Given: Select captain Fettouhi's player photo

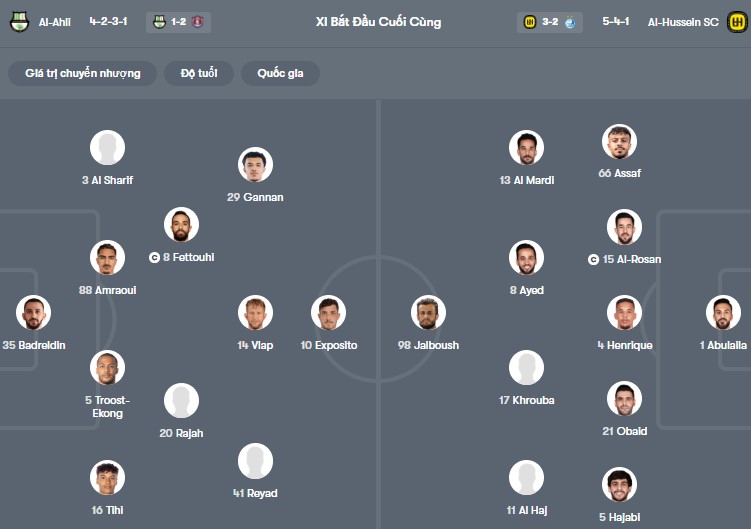Looking at the screenshot, I should (x=181, y=225).
